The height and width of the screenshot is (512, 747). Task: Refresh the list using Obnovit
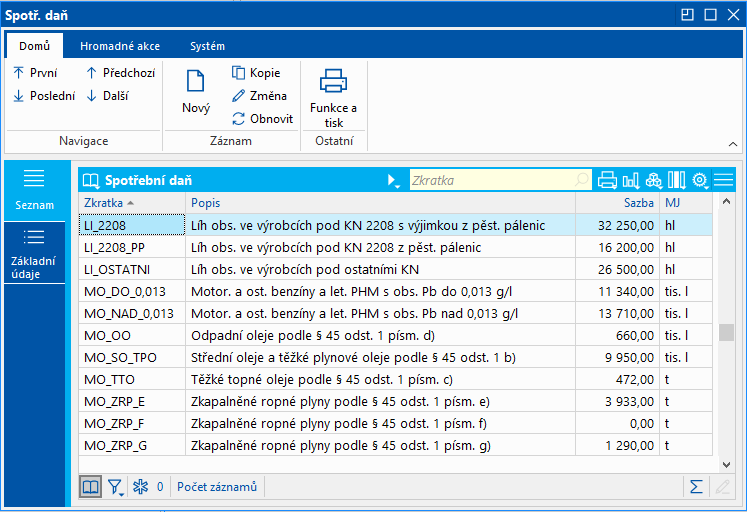262,119
